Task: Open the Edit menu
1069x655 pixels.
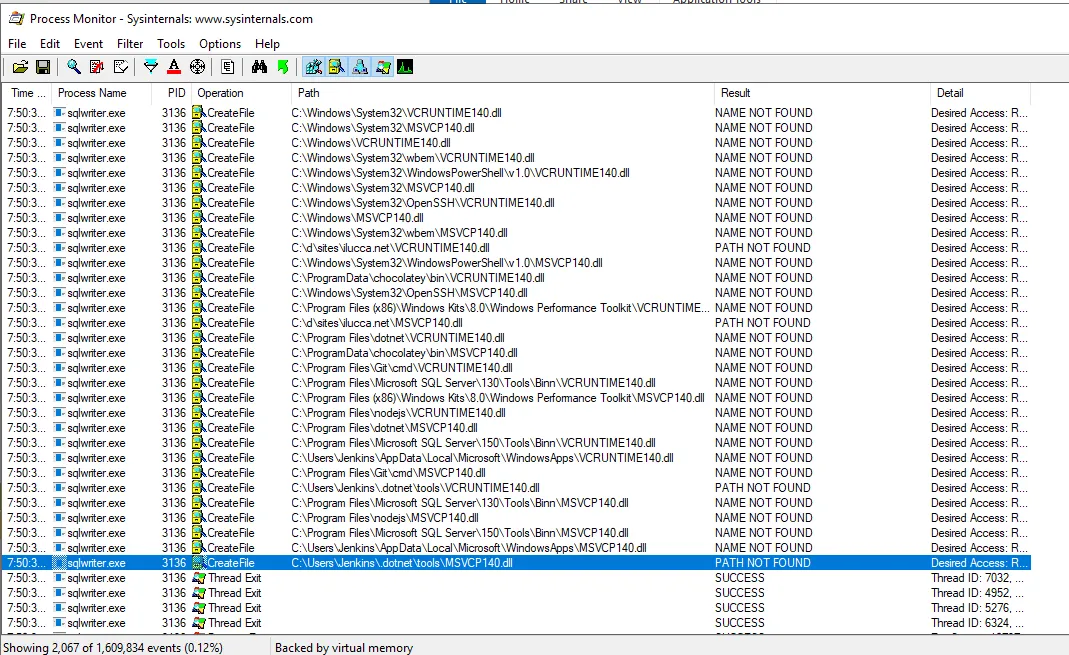Action: [x=50, y=44]
